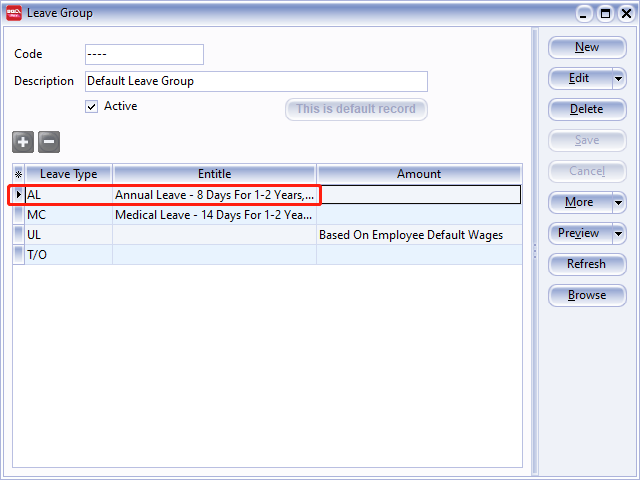Expand the Edit button dropdown arrow
640x480 pixels.
618,78
